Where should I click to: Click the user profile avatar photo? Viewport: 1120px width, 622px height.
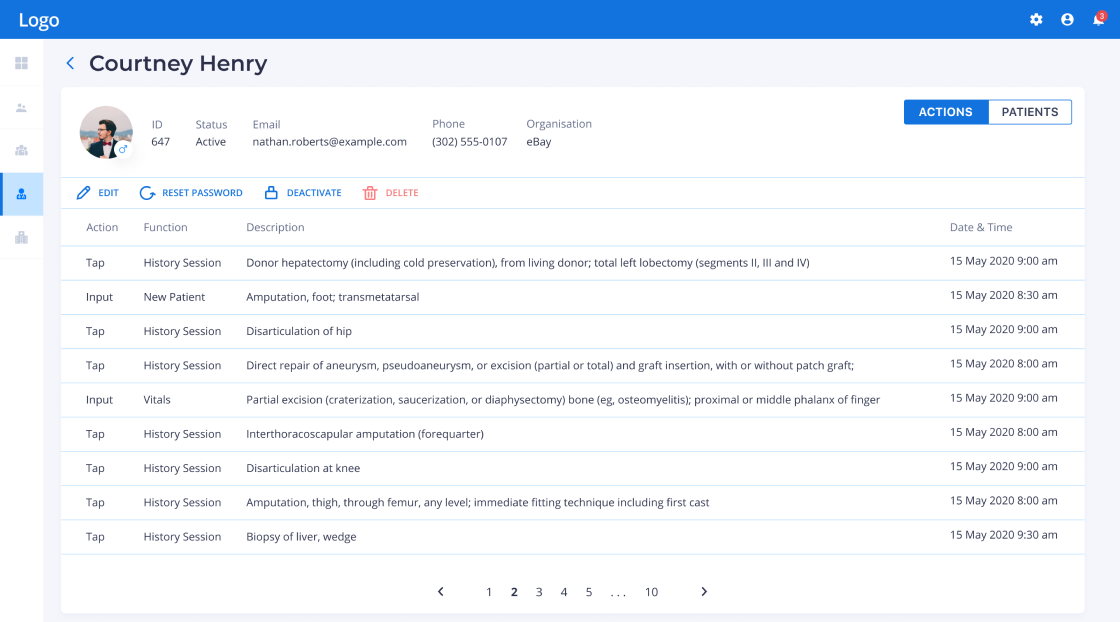point(105,131)
